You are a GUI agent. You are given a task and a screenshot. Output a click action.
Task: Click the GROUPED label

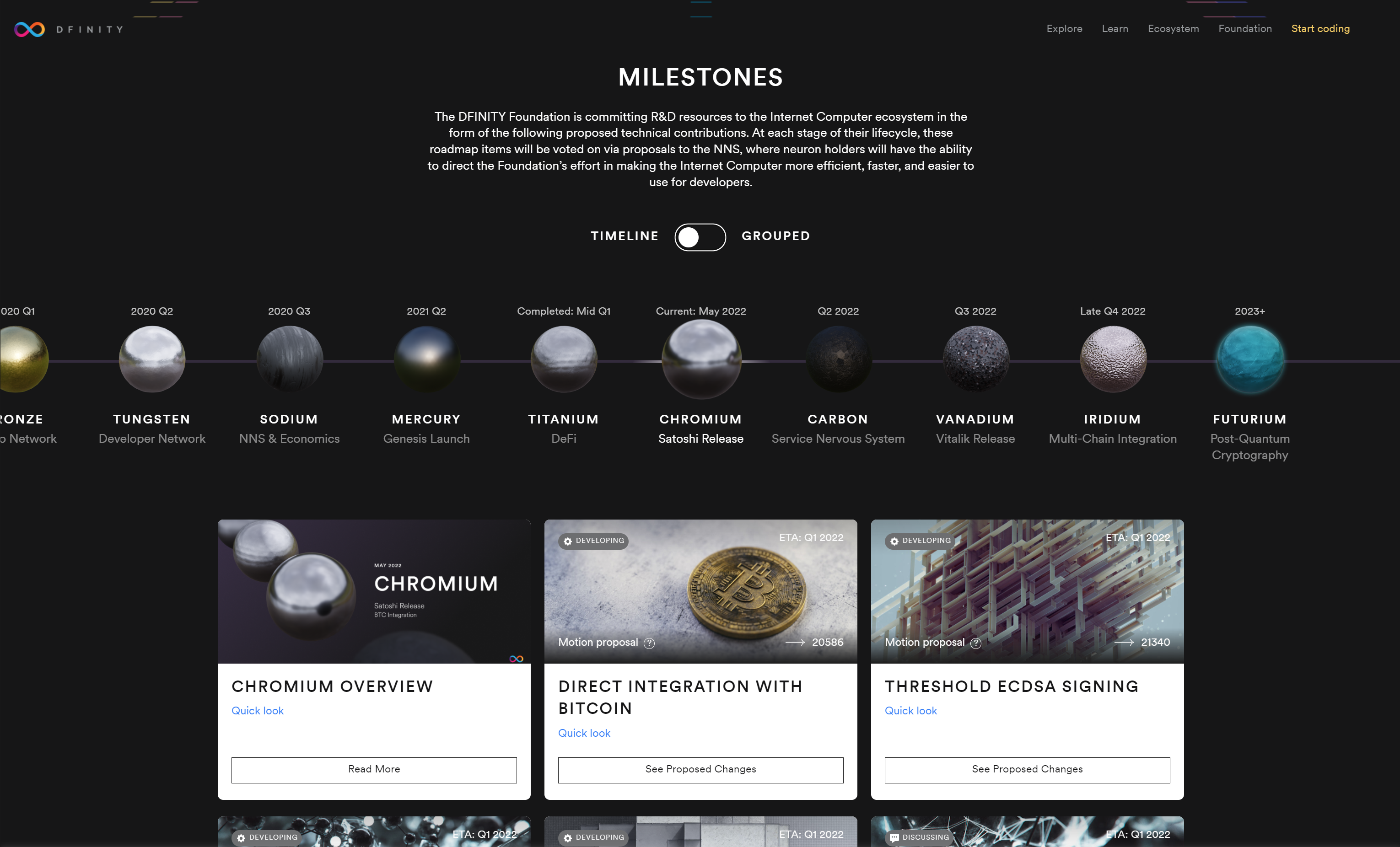pos(775,236)
